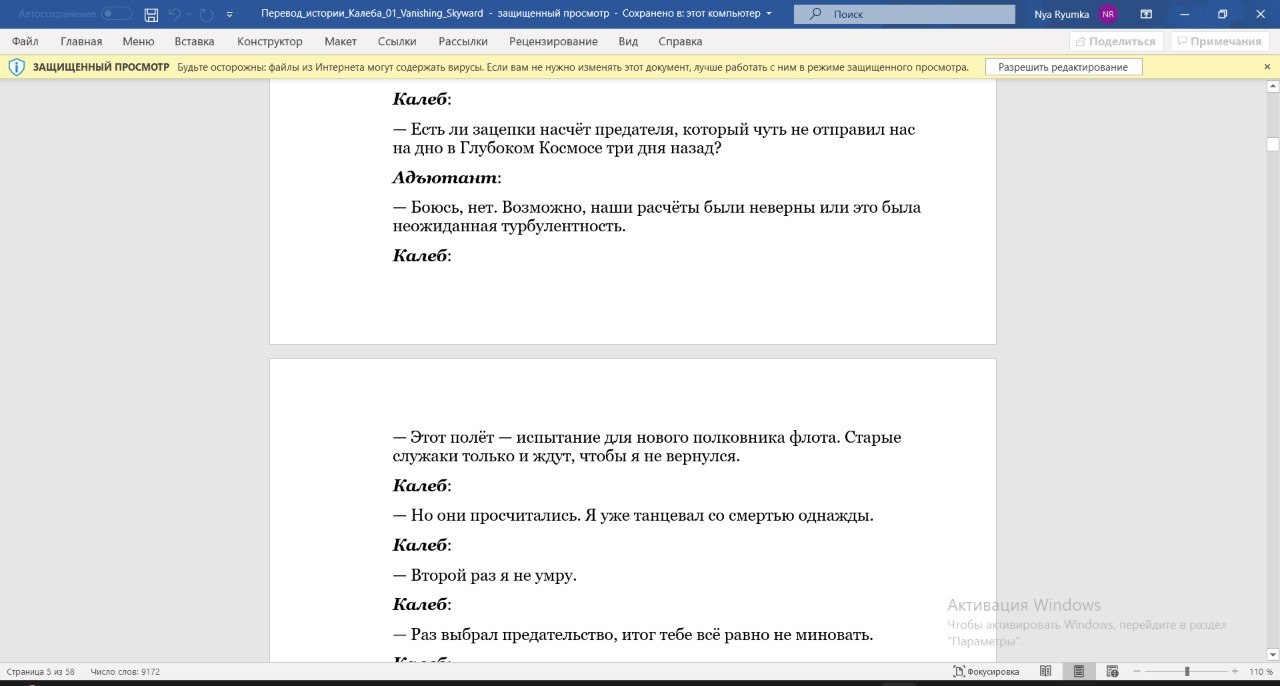
Task: Click the Save floppy disk icon
Action: 151,14
